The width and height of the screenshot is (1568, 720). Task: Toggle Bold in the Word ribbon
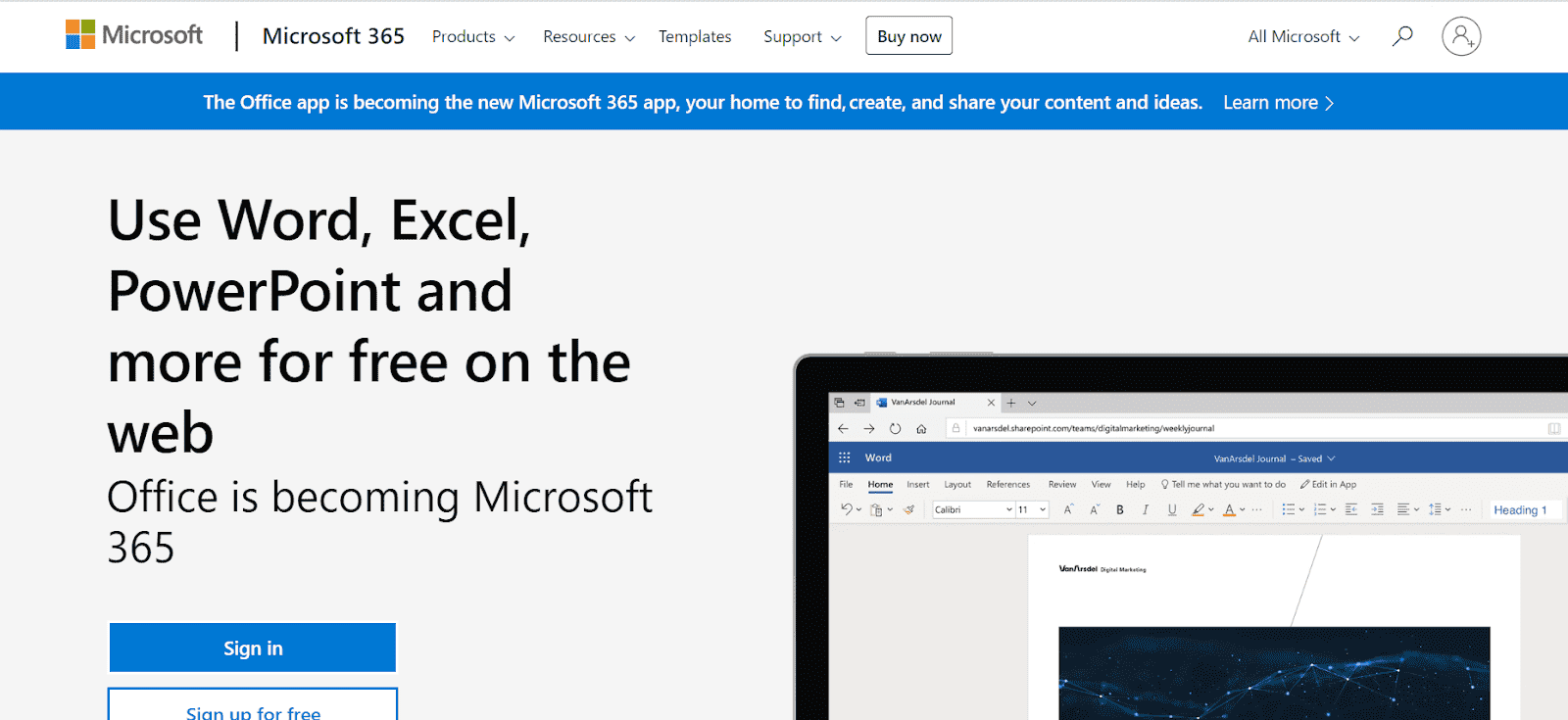1120,509
